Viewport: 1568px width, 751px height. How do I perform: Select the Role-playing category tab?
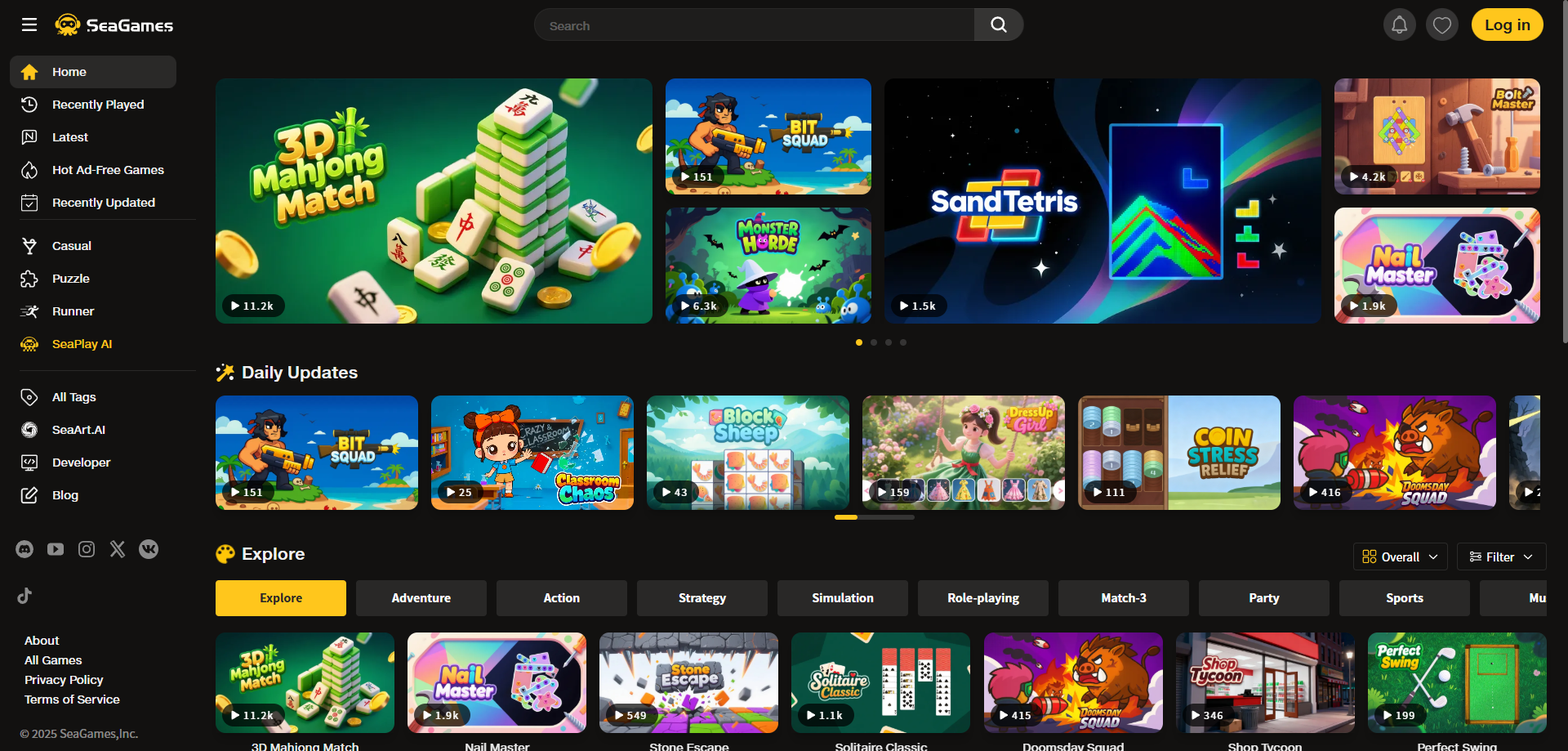click(982, 597)
